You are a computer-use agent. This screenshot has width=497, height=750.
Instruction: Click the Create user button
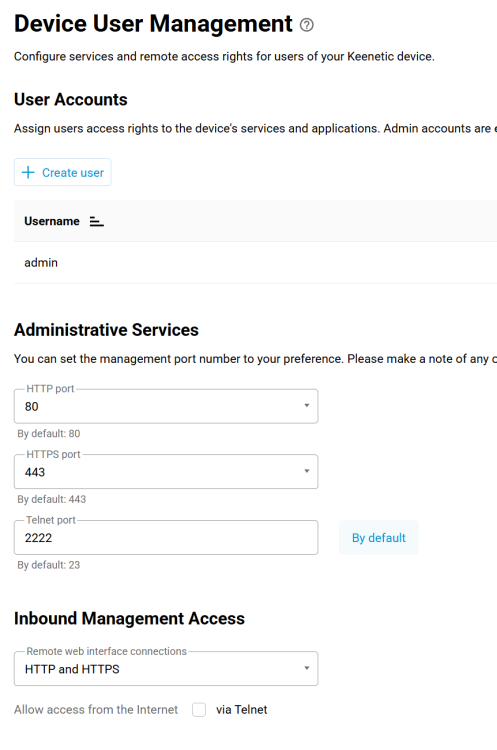coord(63,172)
